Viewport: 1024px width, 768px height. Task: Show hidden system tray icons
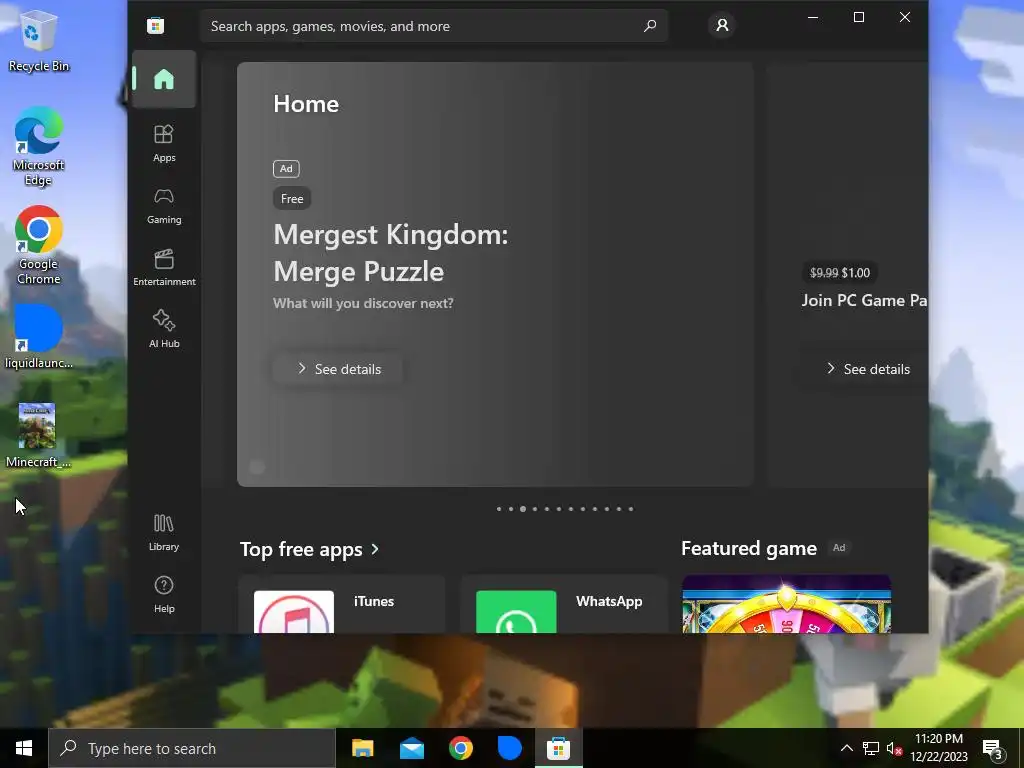tap(846, 748)
